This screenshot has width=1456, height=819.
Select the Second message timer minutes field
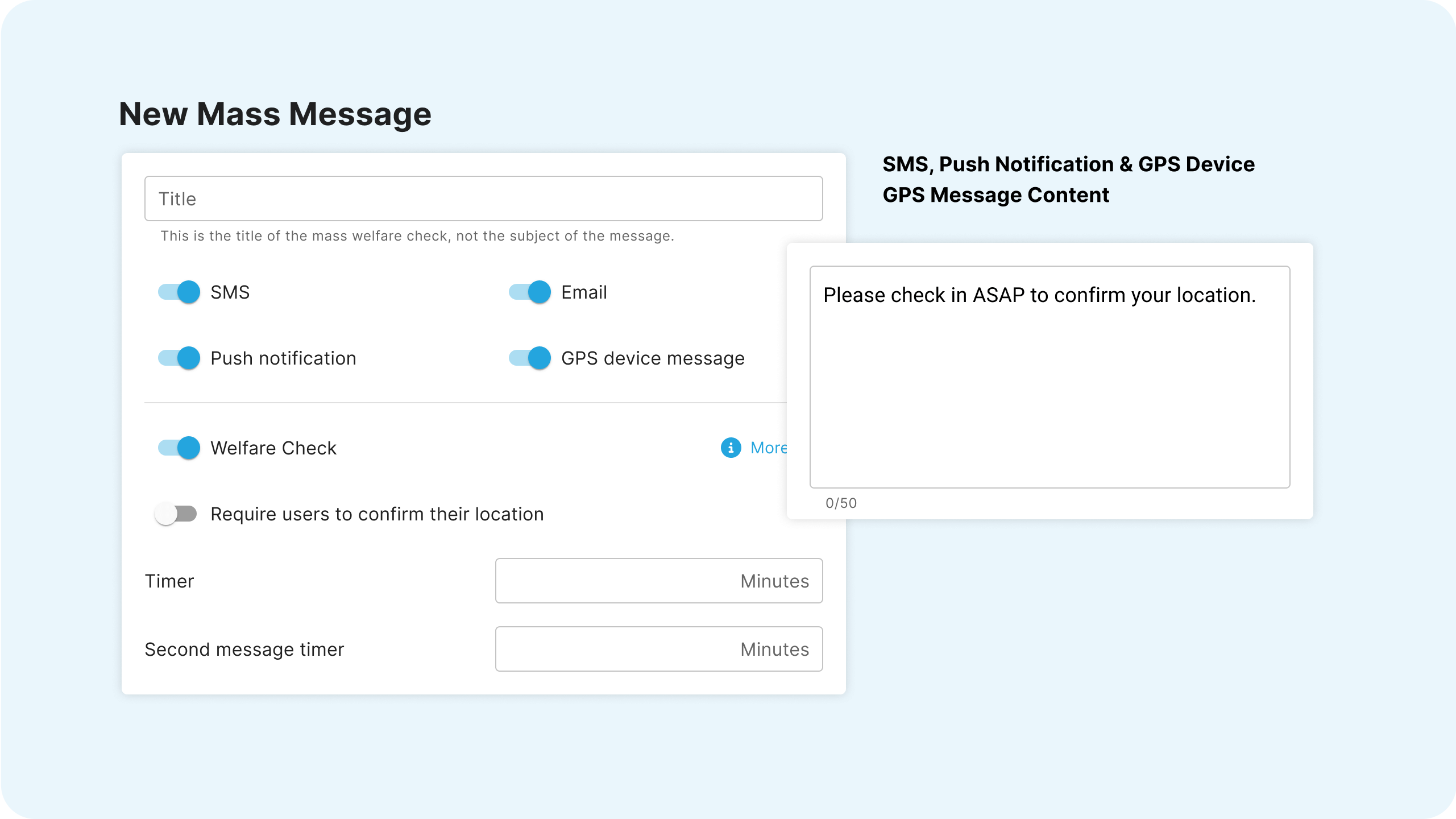pyautogui.click(x=658, y=649)
